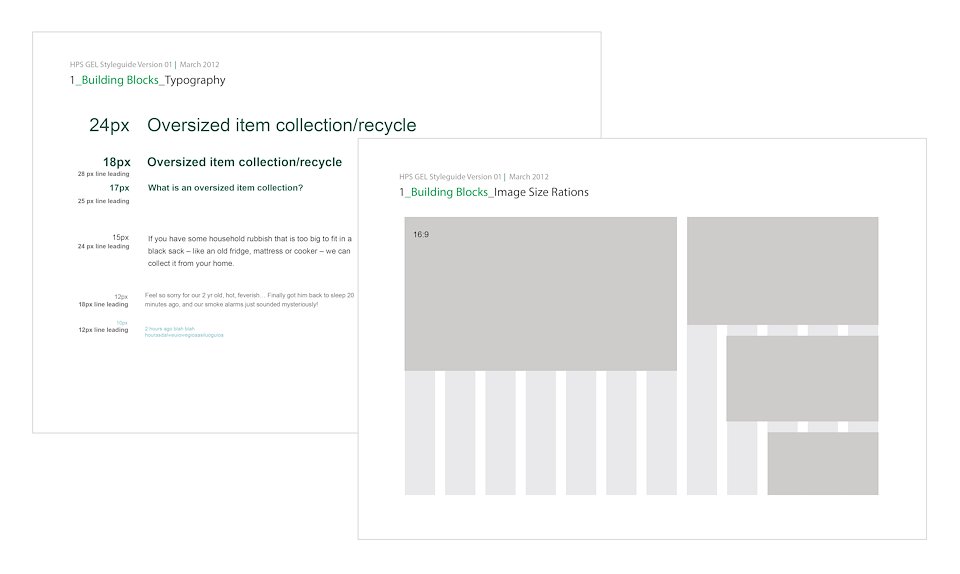The image size is (960, 574).
Task: Click the household rubbish paragraph text
Action: pyautogui.click(x=249, y=251)
